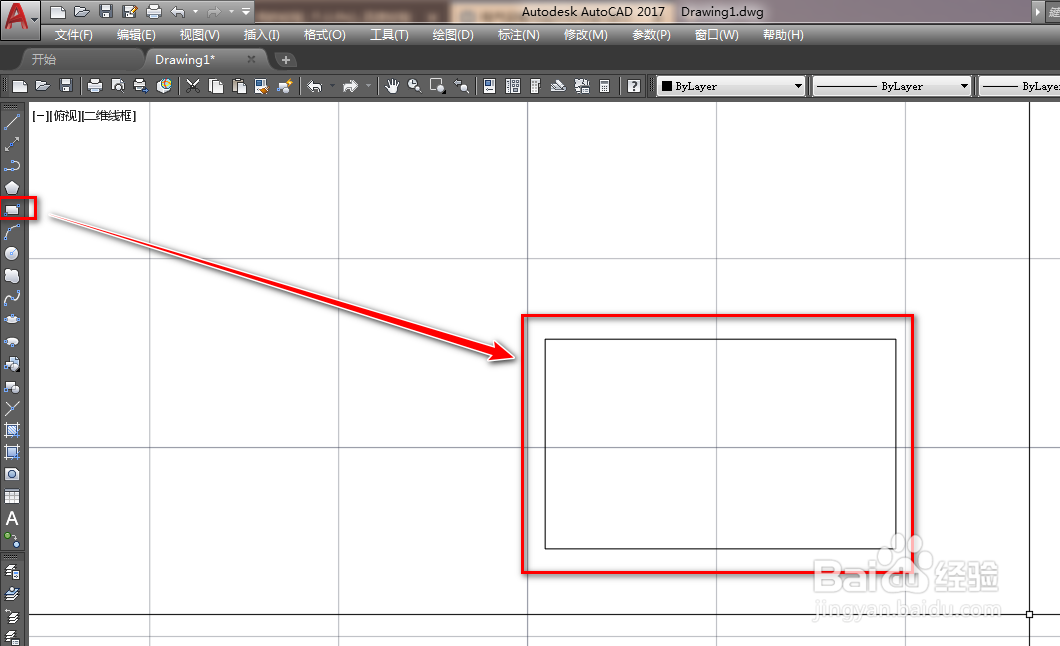Click the Layer Previous icon
This screenshot has height=646, width=1060.
click(x=11, y=616)
